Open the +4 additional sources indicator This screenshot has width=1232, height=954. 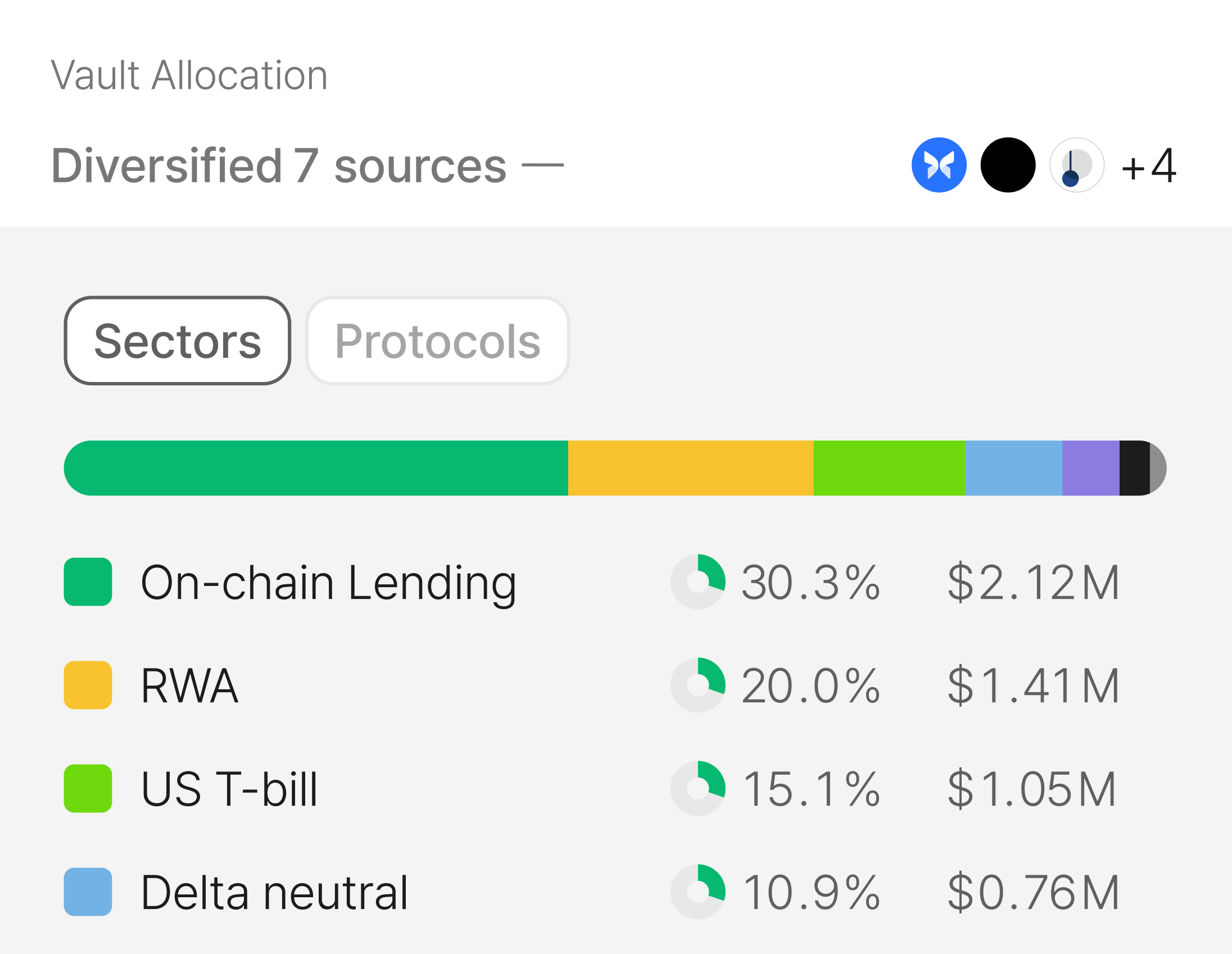pos(1149,166)
